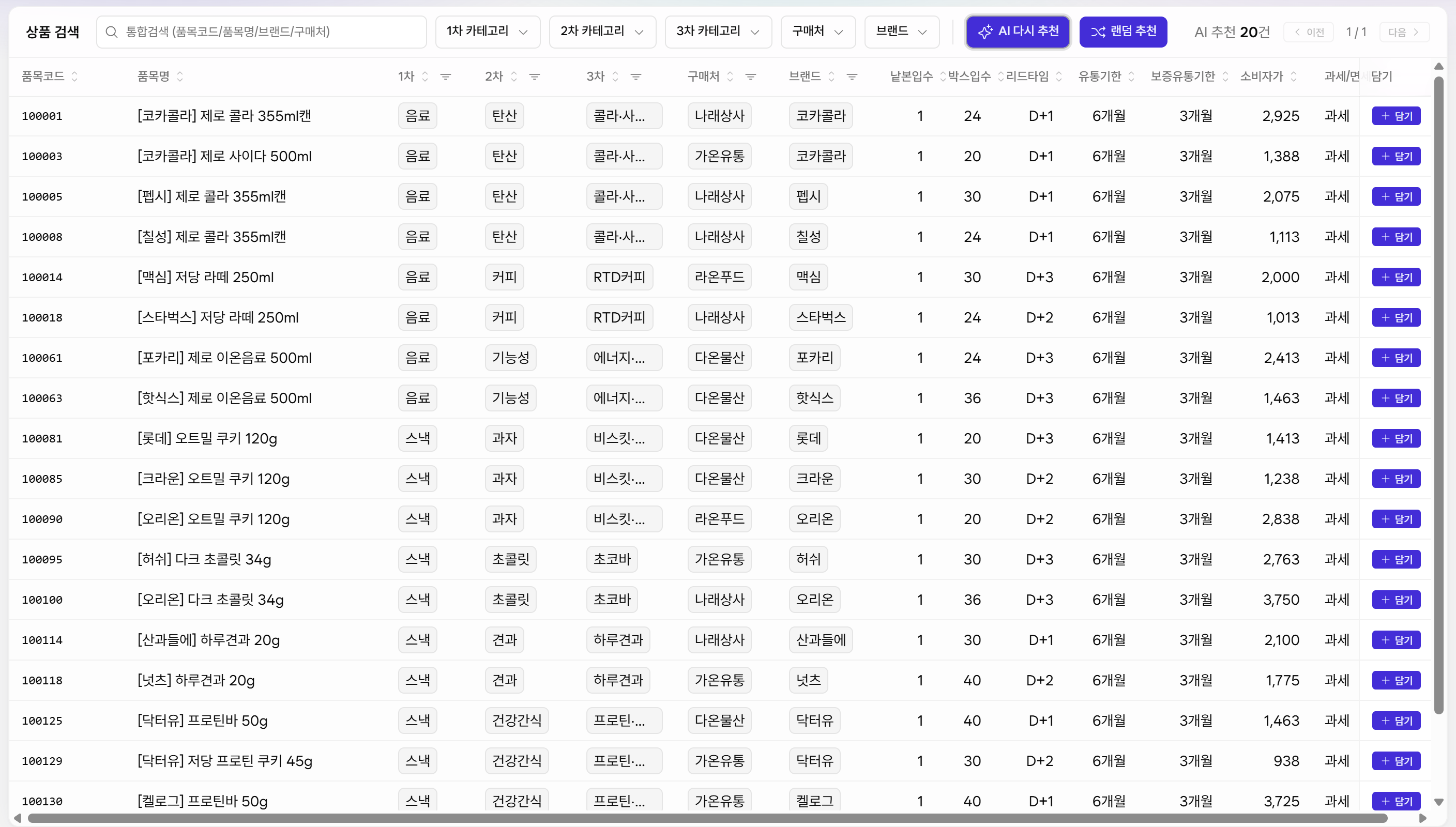Image resolution: width=1456 pixels, height=827 pixels.
Task: Go to previous page with 이전
Action: (1309, 33)
